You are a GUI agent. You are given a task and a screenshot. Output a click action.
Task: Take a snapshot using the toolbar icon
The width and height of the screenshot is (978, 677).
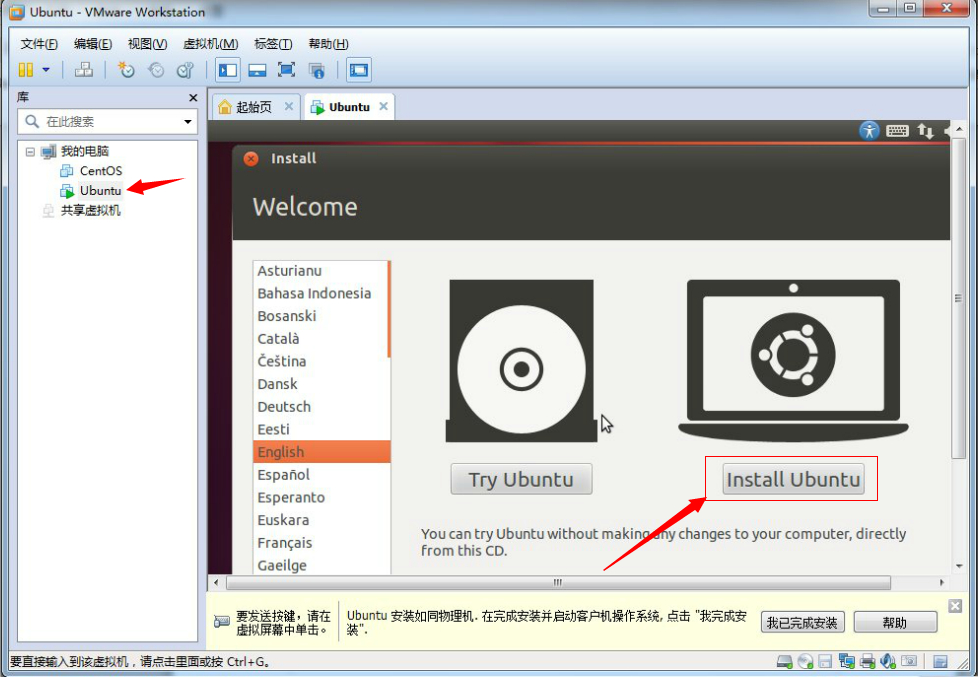coord(126,70)
